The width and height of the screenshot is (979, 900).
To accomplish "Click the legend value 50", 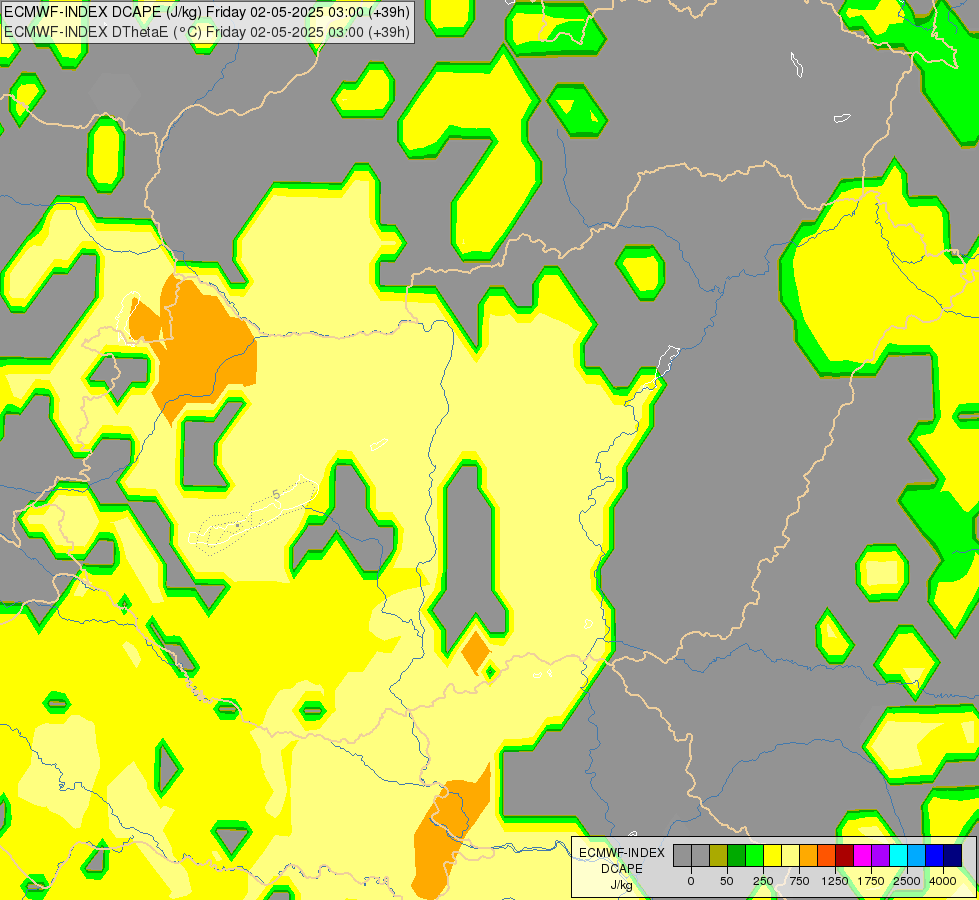I will point(727,881).
